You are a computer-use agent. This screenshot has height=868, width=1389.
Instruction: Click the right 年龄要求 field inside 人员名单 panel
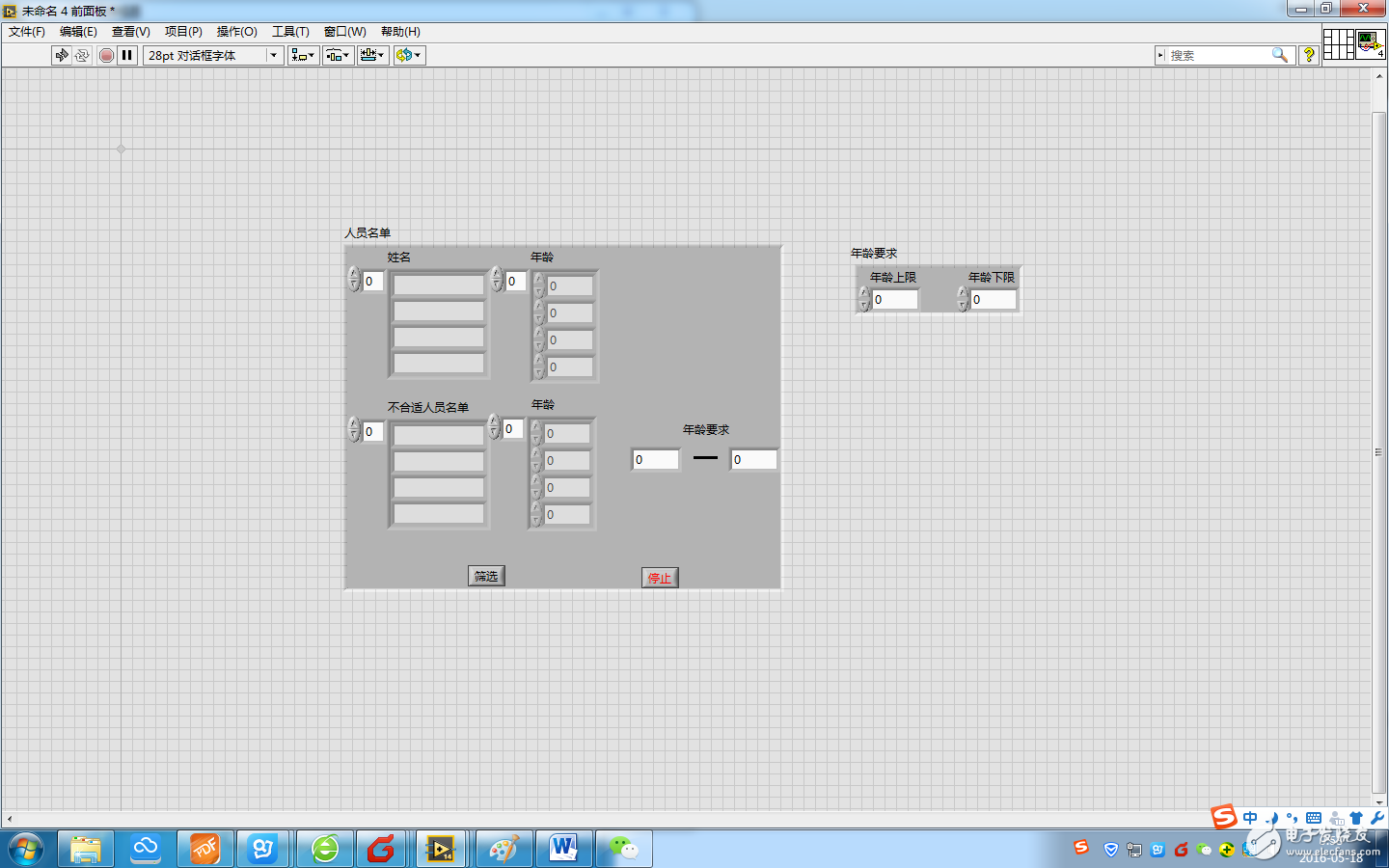[x=754, y=459]
